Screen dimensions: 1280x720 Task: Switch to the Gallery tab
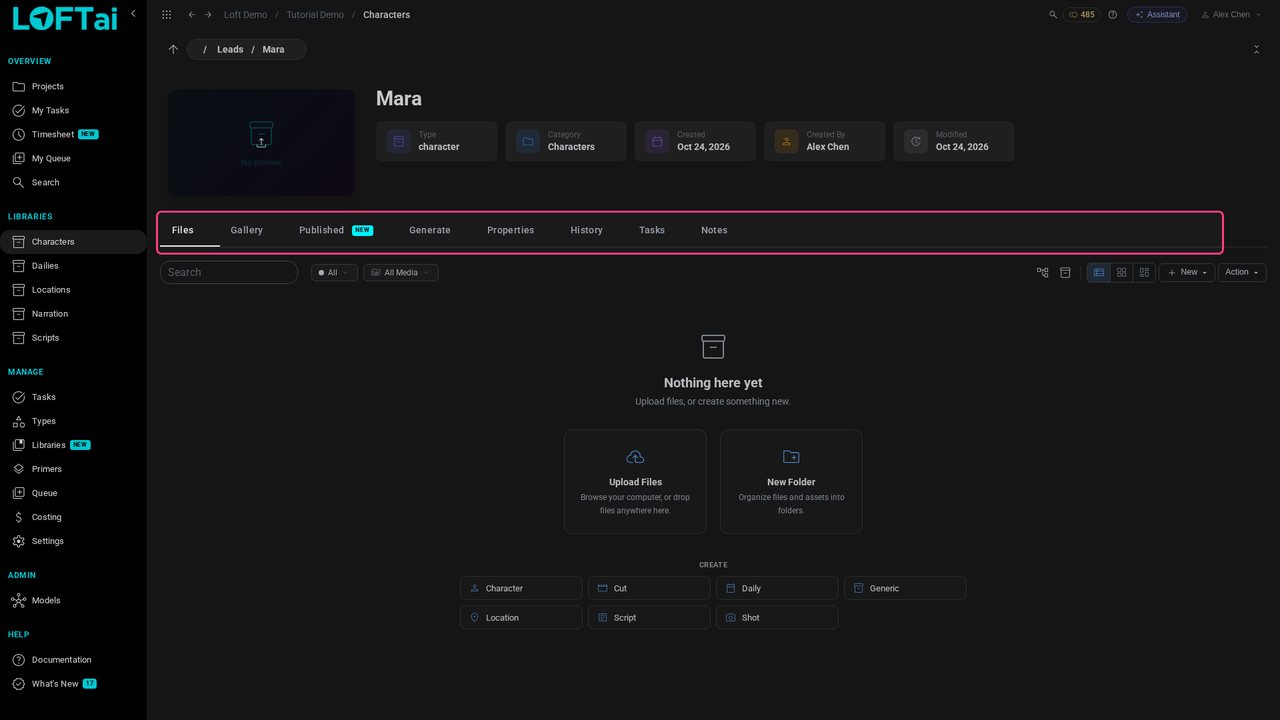[x=247, y=230]
